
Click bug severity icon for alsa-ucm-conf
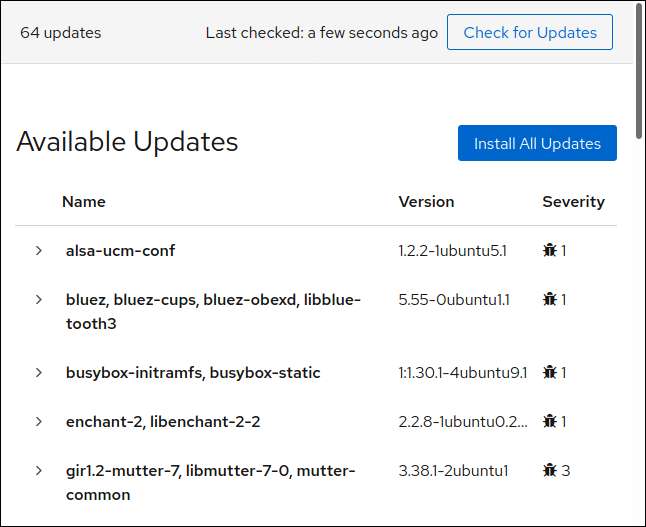pyautogui.click(x=549, y=251)
